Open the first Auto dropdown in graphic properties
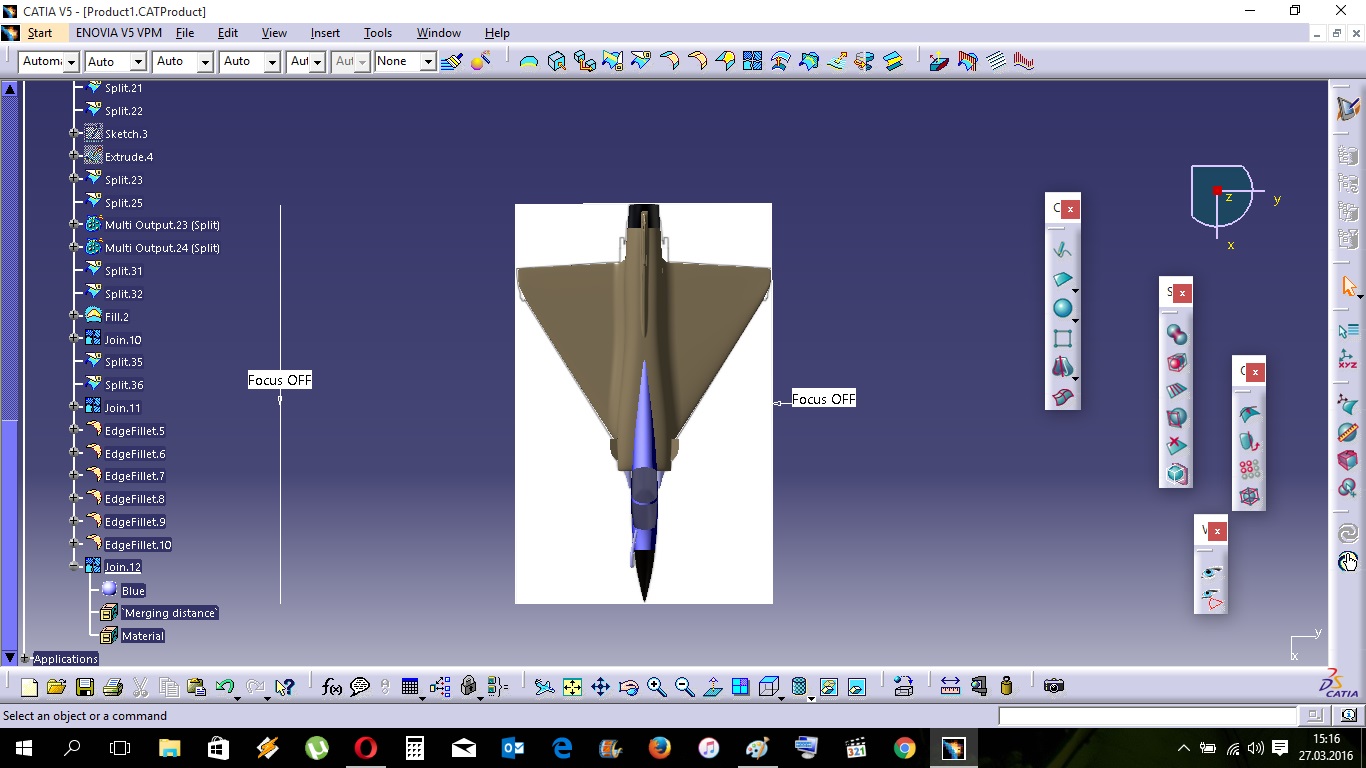This screenshot has height=768, width=1366. point(138,62)
